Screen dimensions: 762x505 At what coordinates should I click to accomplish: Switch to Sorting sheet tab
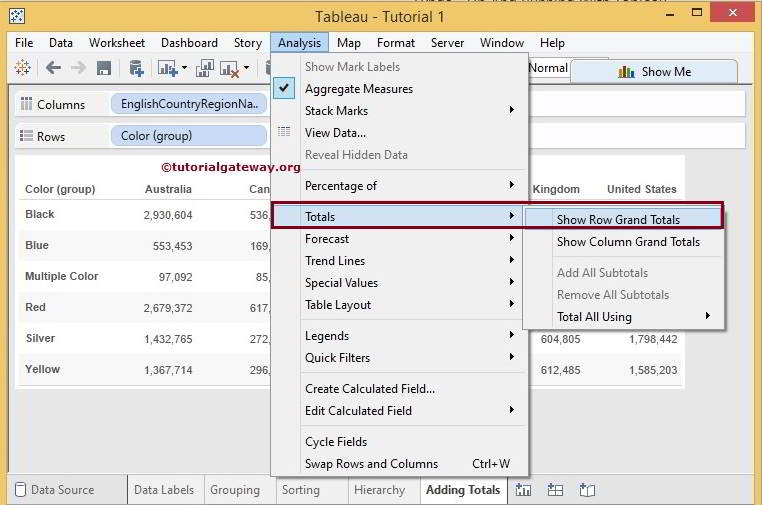(301, 489)
